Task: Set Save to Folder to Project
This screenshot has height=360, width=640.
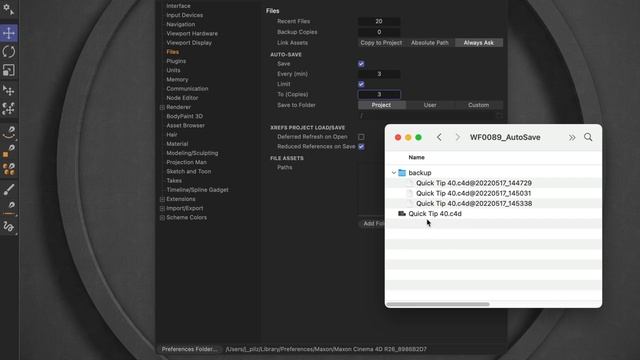Action: pos(381,105)
